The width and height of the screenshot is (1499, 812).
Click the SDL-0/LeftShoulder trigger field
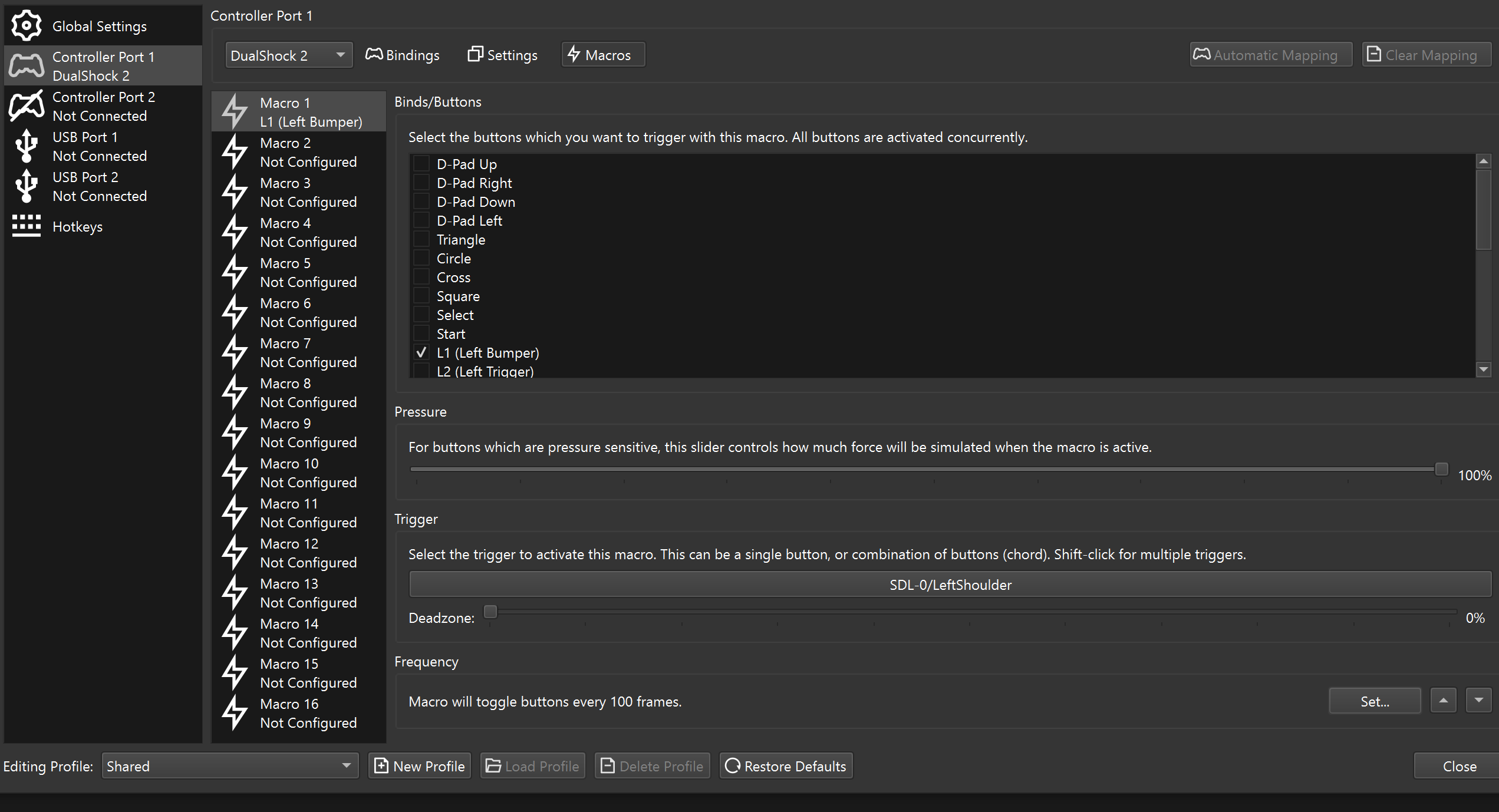tap(950, 584)
